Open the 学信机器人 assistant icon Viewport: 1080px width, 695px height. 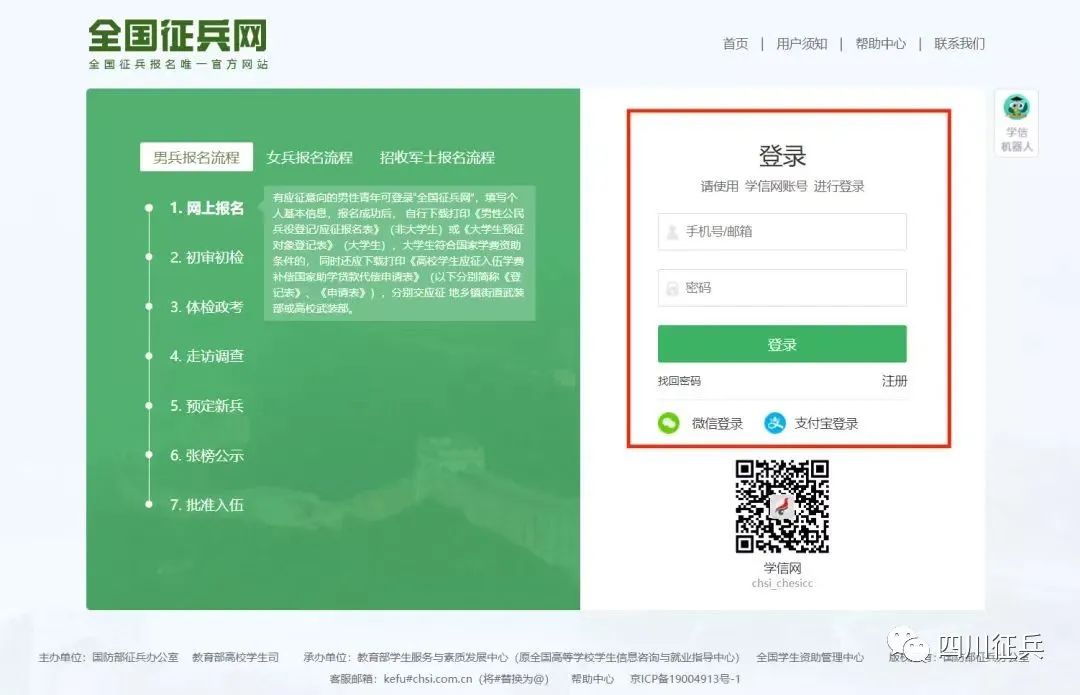1017,123
